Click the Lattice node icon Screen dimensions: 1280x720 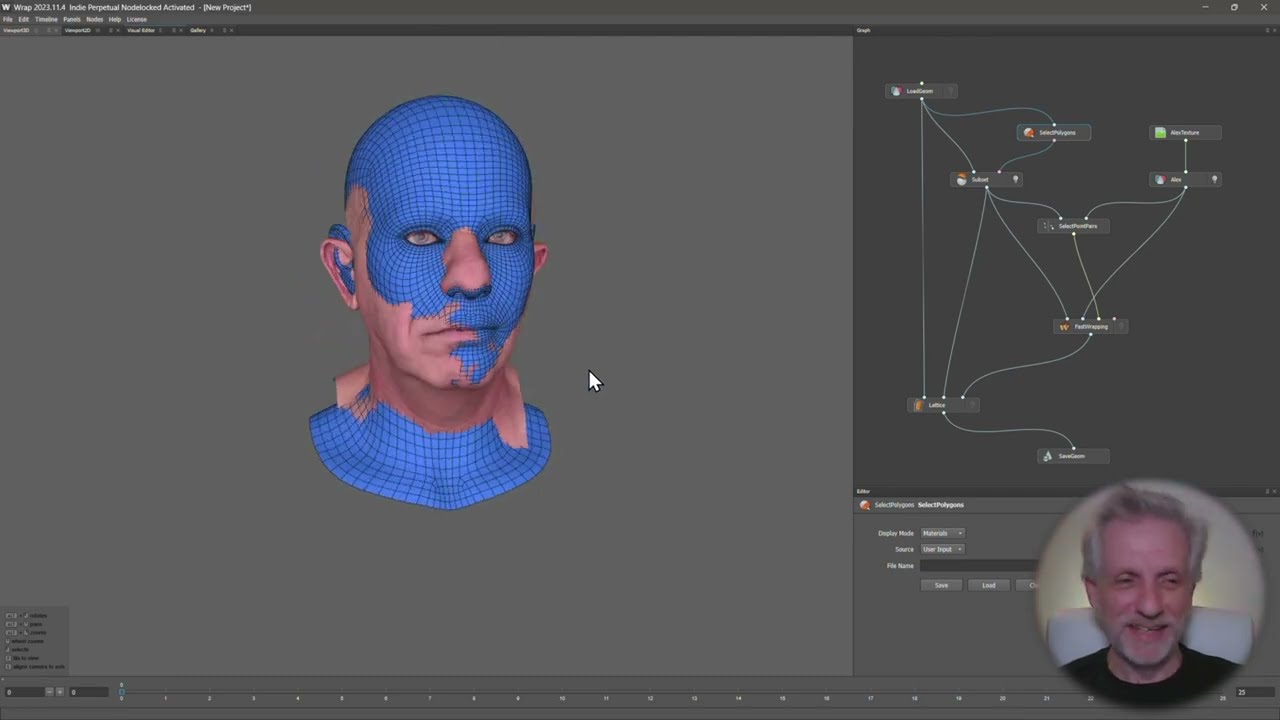[919, 405]
